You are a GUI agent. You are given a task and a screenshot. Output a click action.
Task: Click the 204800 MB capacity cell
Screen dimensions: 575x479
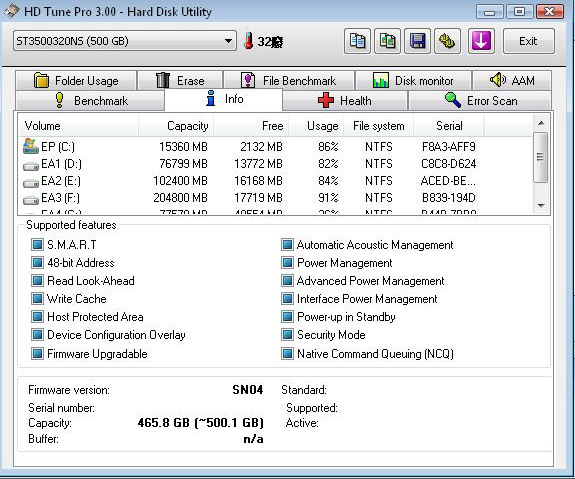pos(180,198)
